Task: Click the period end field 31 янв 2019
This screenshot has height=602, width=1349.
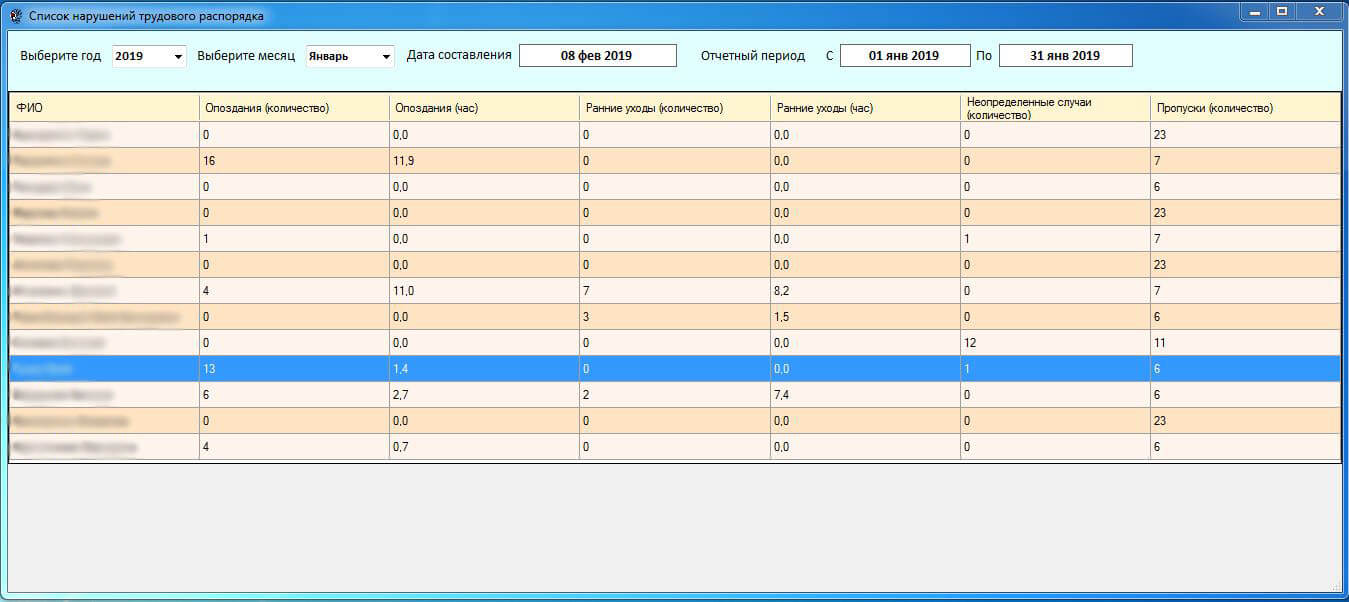Action: point(1065,56)
